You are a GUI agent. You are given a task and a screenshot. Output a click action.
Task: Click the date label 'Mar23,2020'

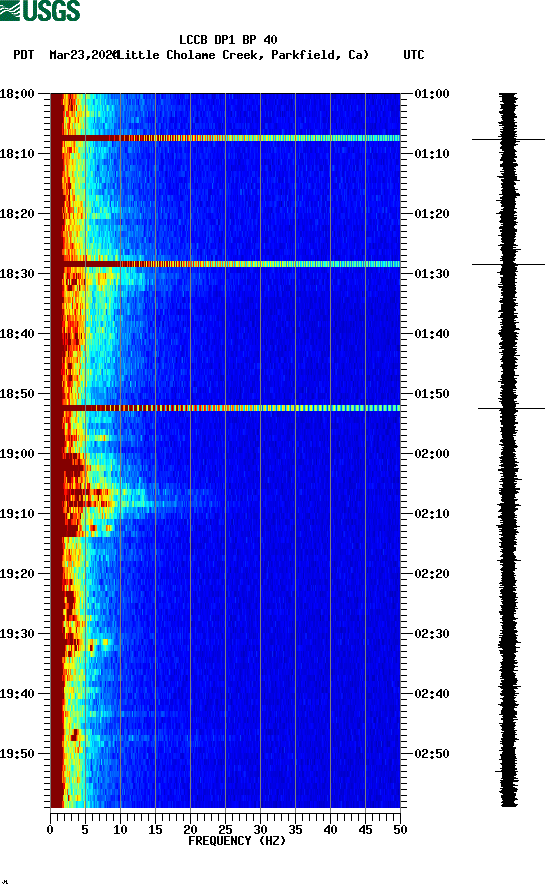(x=83, y=55)
